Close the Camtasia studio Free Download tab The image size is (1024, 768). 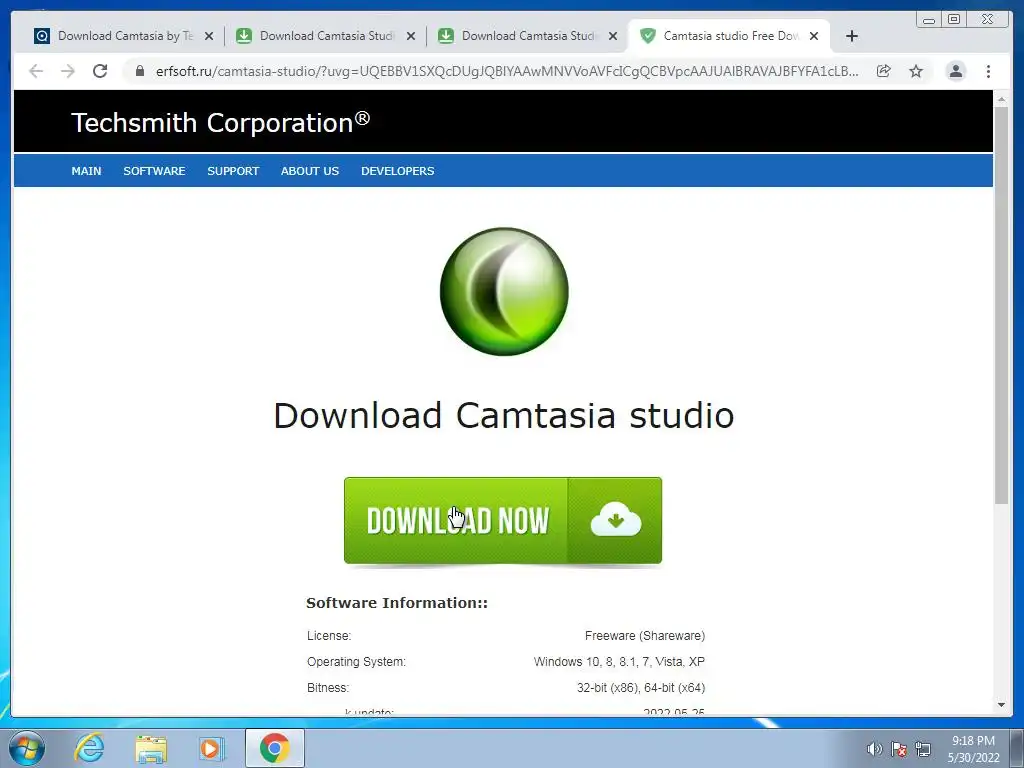[814, 37]
